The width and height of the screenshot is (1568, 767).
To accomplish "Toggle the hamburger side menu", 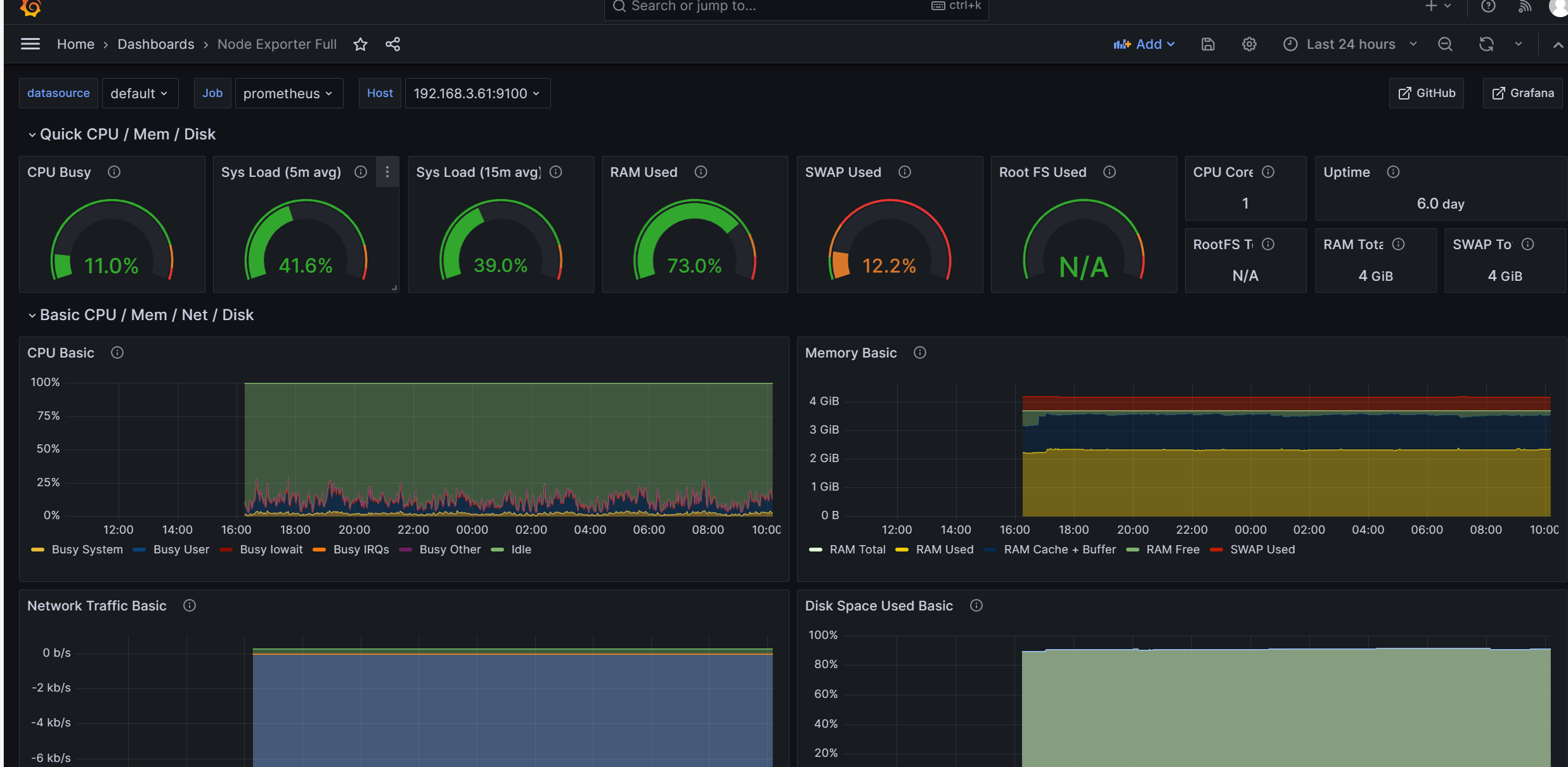I will point(30,44).
